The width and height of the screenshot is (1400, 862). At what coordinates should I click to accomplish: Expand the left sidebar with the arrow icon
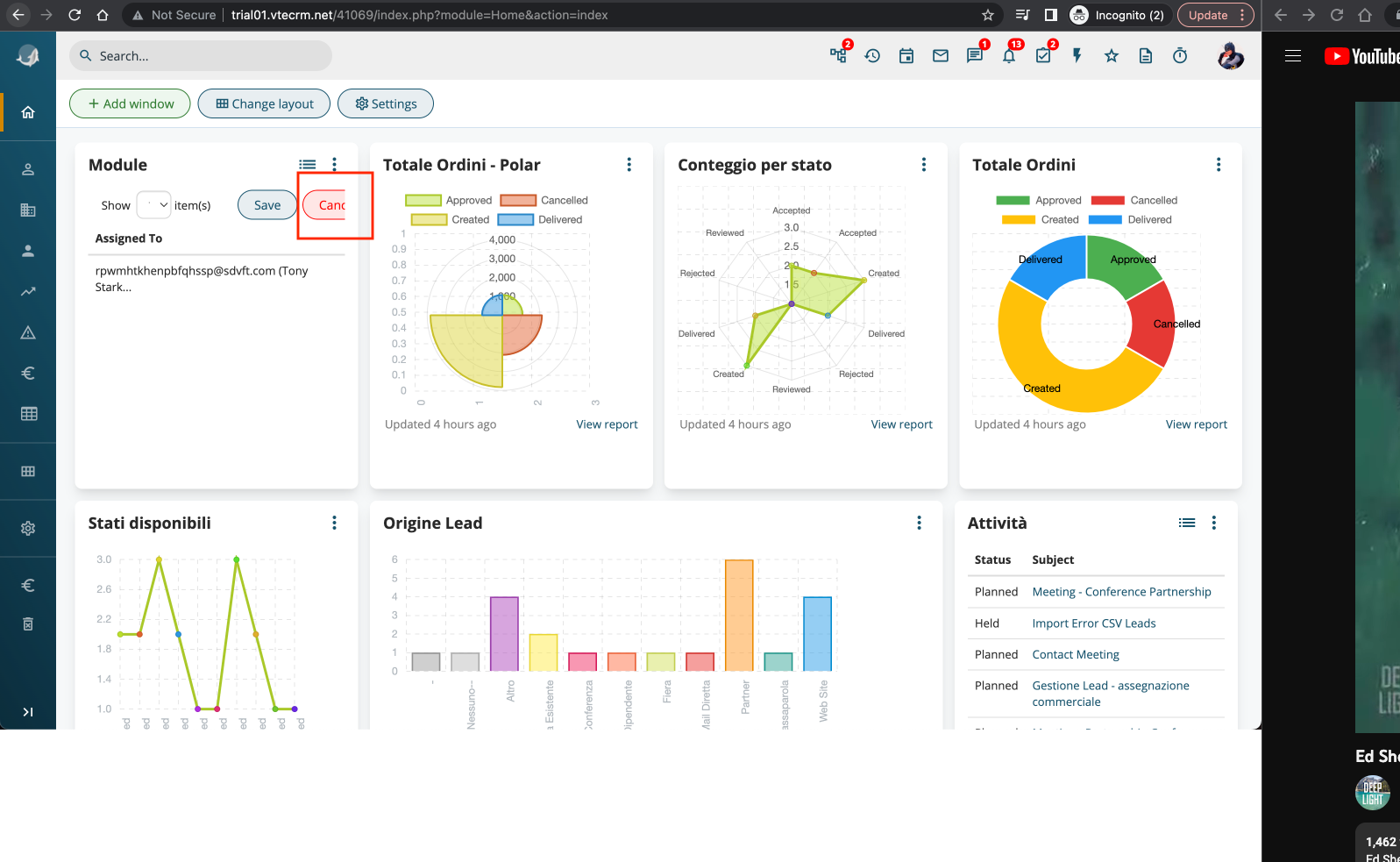[x=28, y=712]
